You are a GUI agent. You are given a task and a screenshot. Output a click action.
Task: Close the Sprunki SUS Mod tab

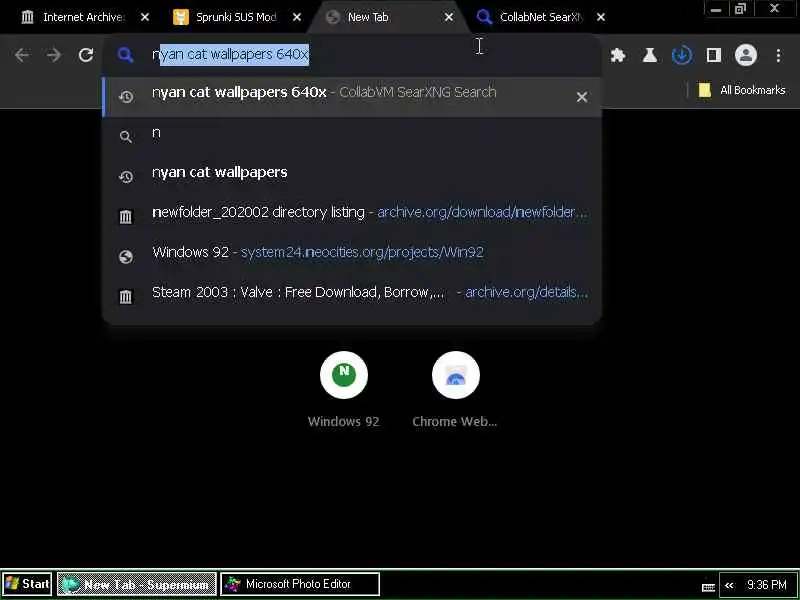[x=297, y=17]
